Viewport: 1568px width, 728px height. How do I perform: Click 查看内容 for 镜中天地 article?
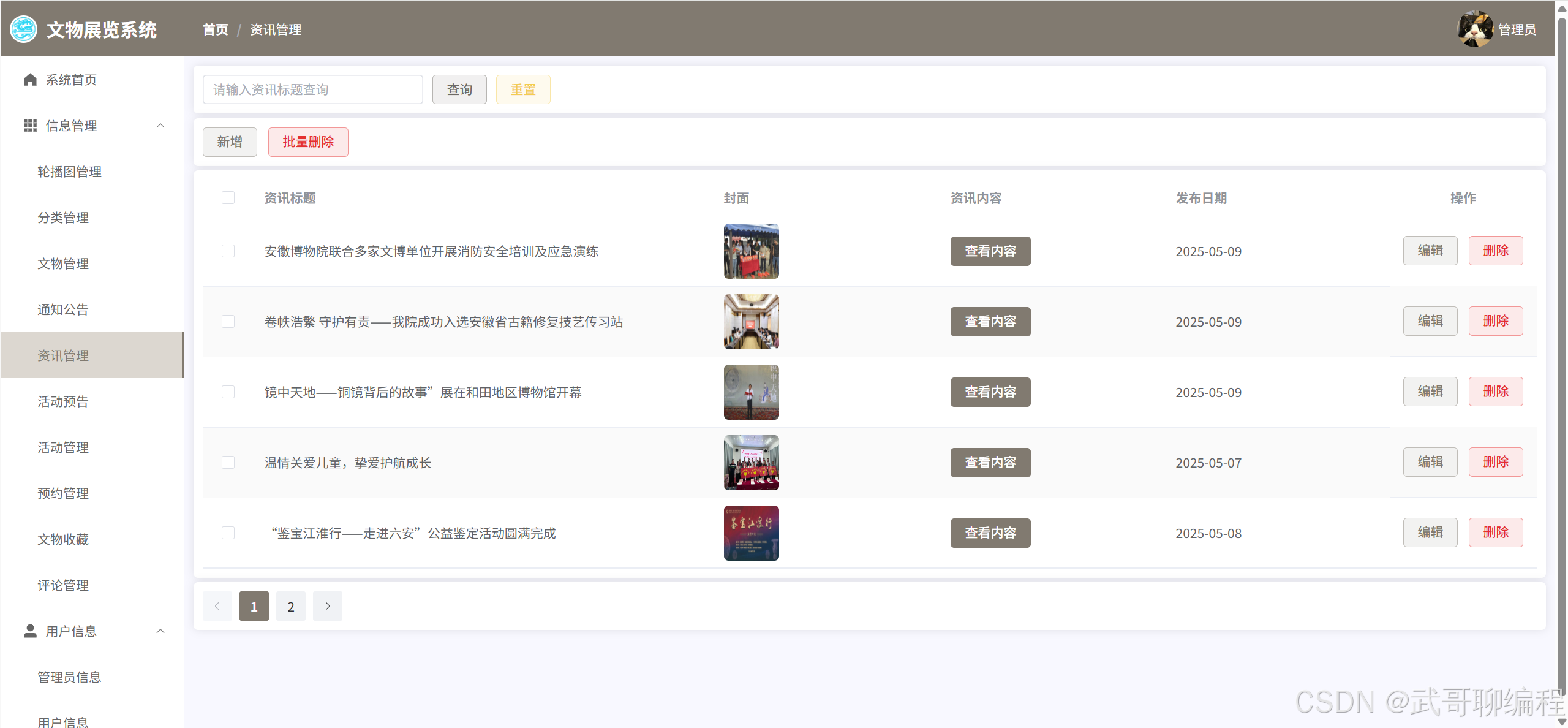click(990, 392)
